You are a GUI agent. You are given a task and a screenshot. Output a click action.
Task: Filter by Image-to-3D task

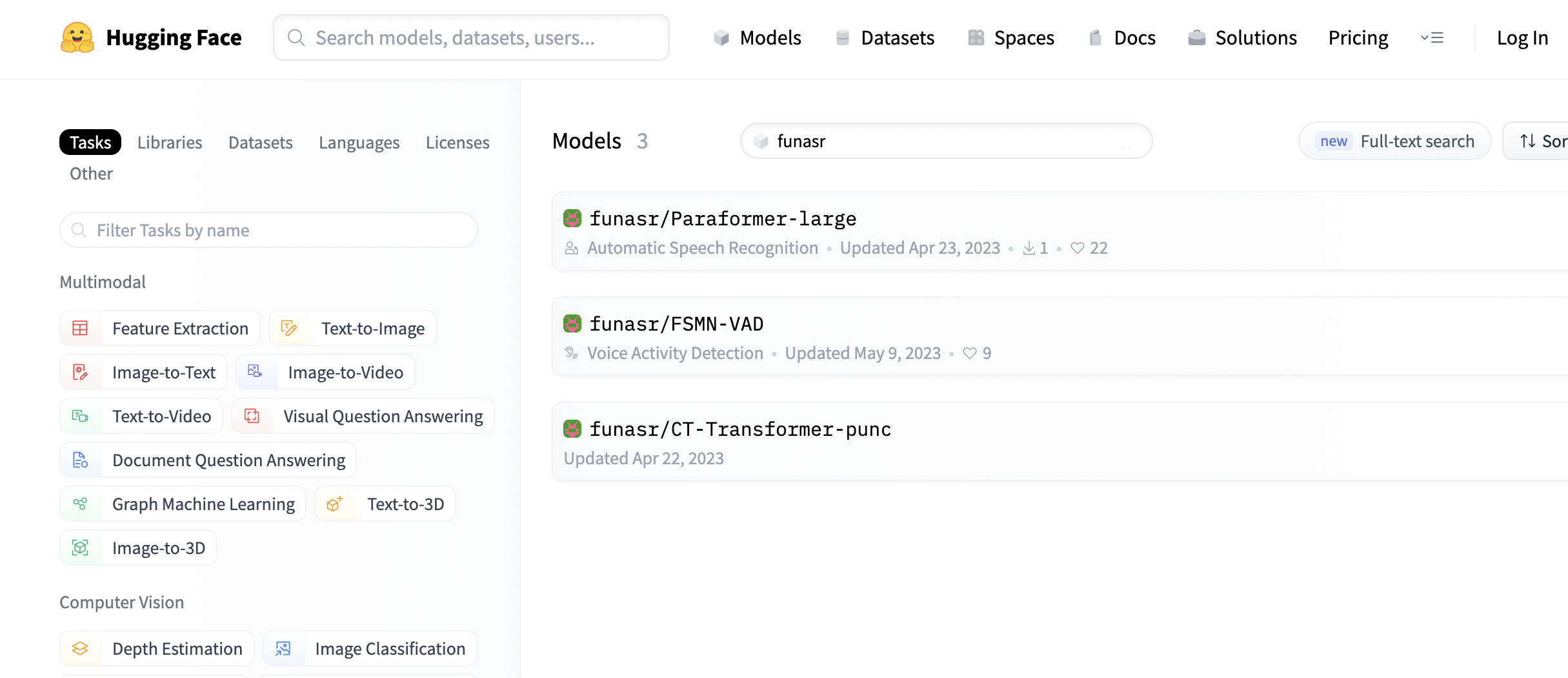pyautogui.click(x=138, y=548)
